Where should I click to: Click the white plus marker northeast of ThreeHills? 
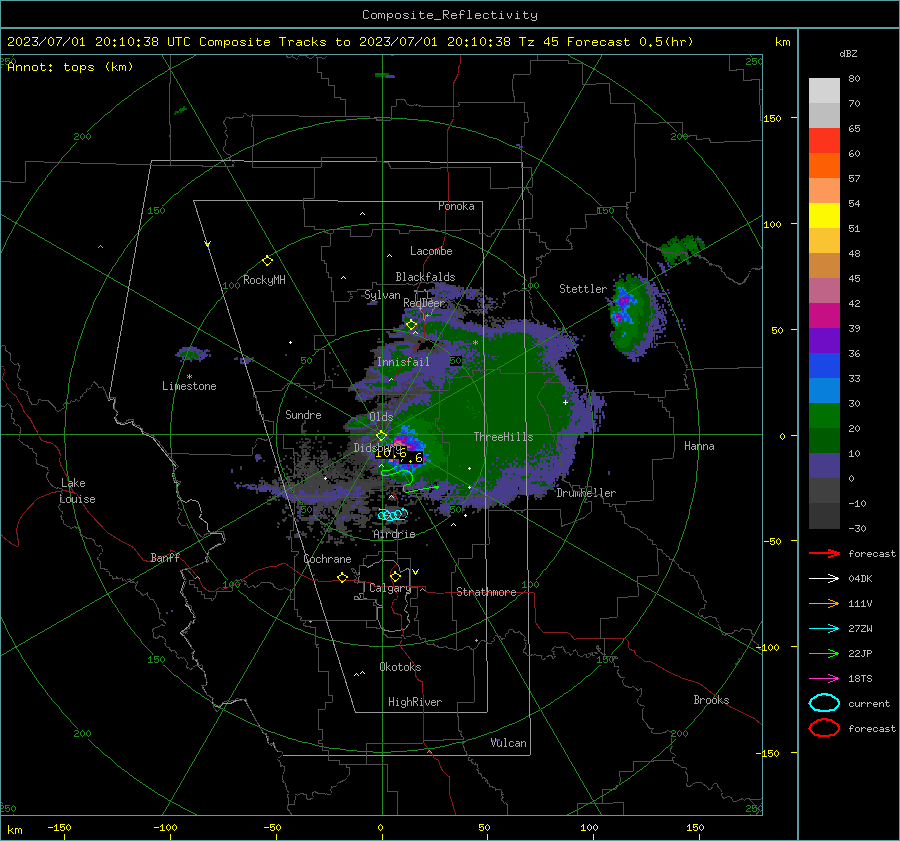click(x=565, y=402)
